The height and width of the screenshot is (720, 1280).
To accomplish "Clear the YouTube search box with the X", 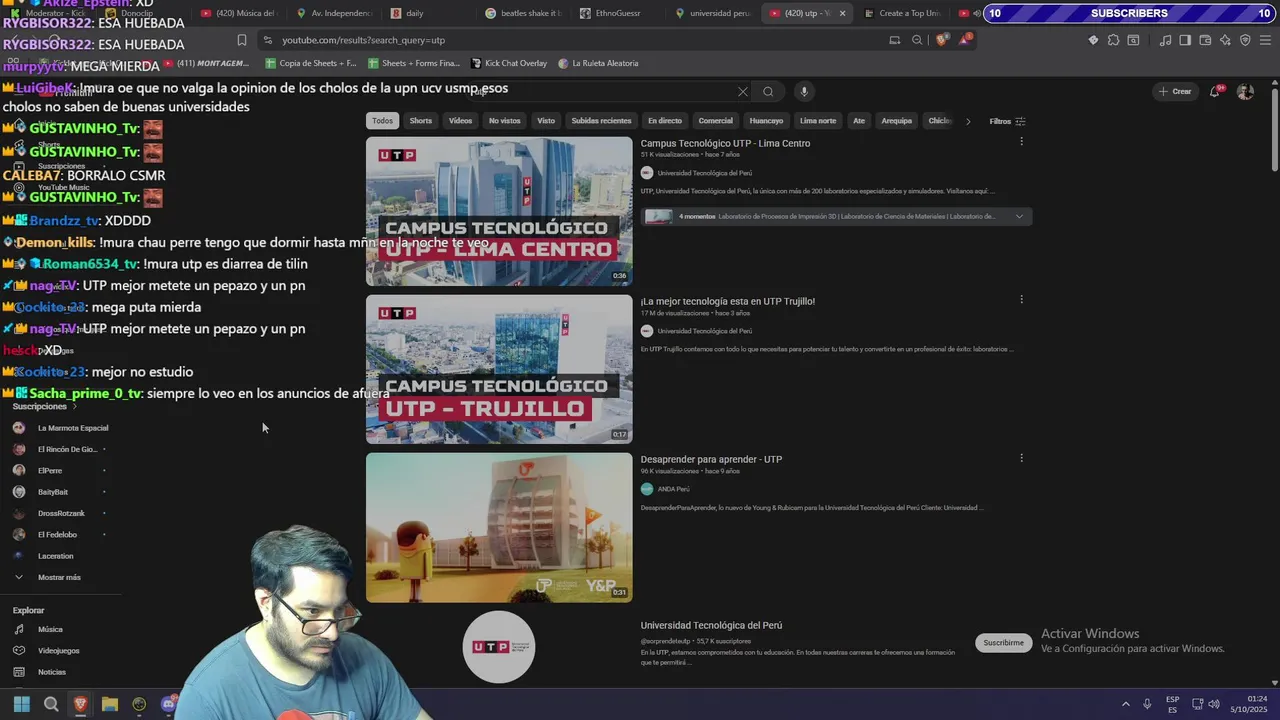I will (743, 92).
